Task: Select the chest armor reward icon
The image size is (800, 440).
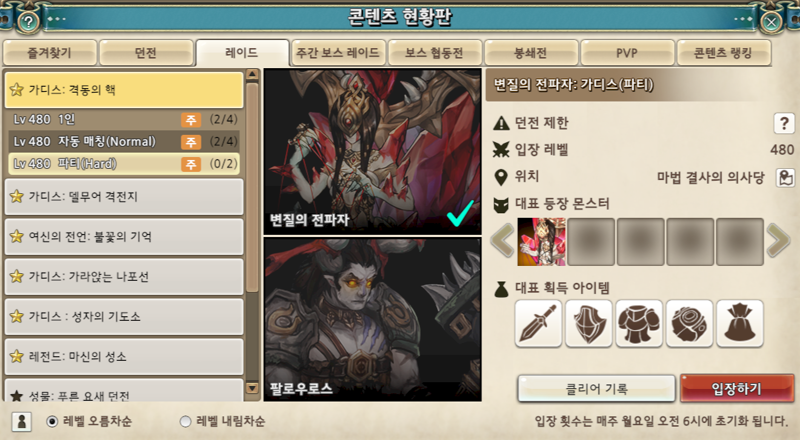Action: tap(639, 324)
